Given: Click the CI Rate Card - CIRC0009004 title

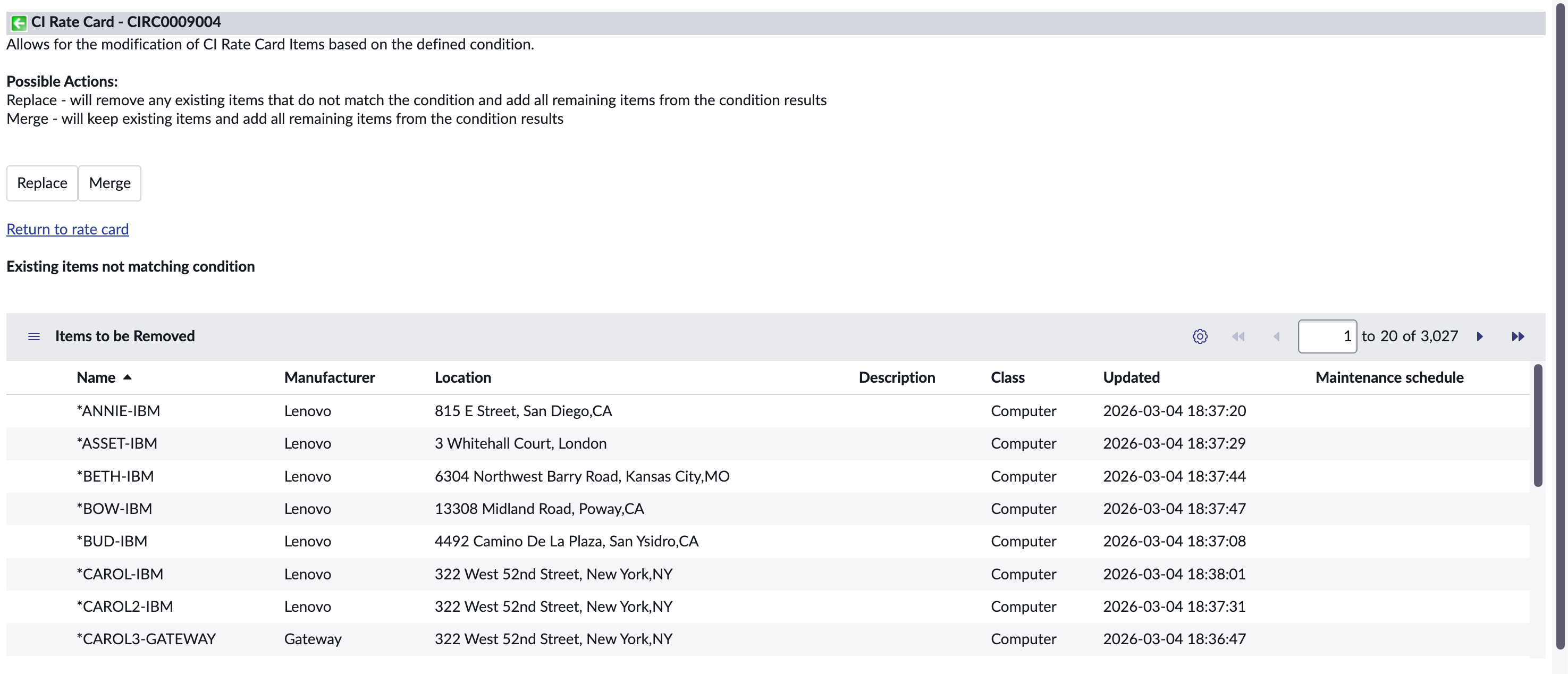Looking at the screenshot, I should (x=126, y=22).
